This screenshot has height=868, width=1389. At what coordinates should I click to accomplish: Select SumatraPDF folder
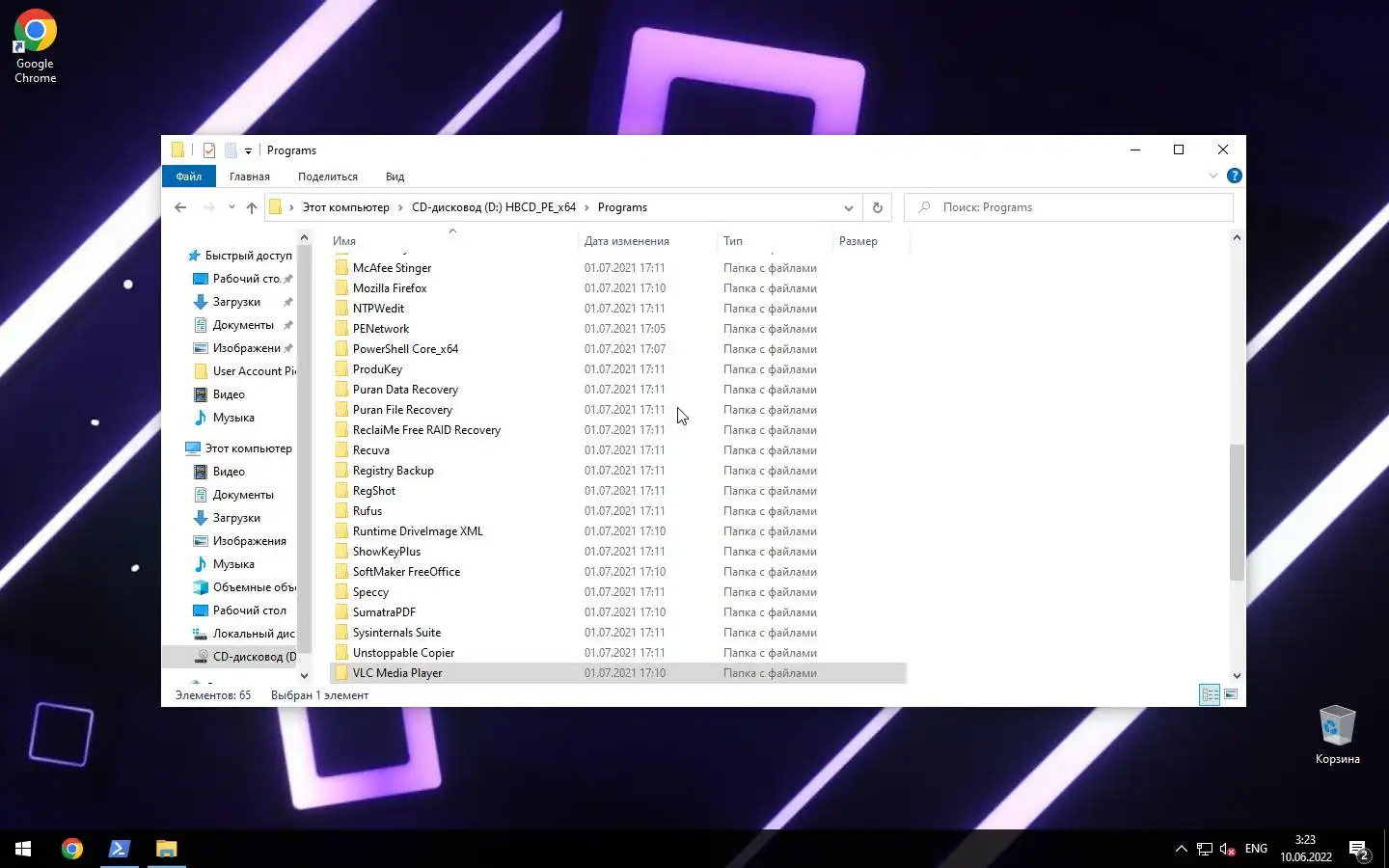tap(384, 612)
